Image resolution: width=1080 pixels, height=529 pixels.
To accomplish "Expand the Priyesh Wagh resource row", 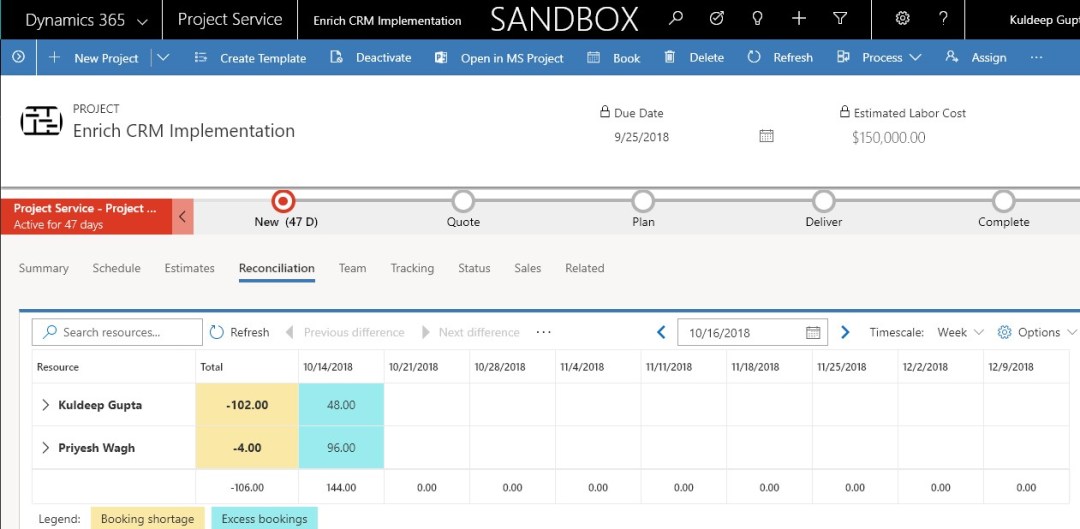I will 45,448.
